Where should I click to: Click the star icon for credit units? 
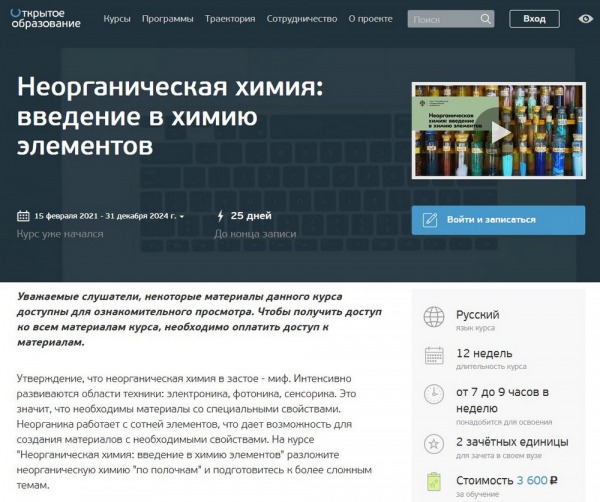click(x=434, y=444)
